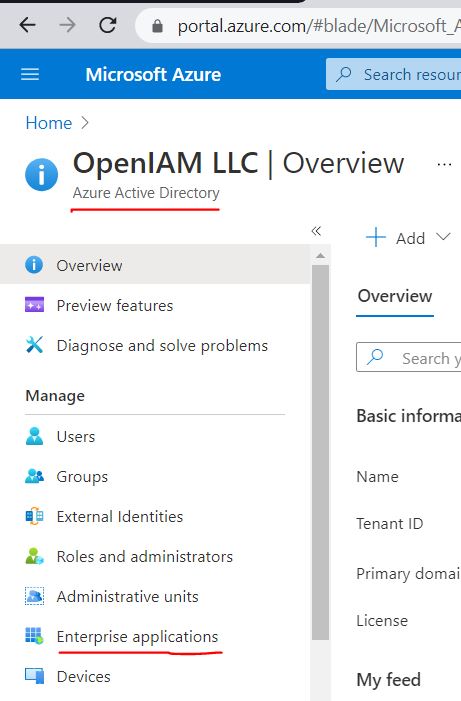Click the padlock icon in the address bar

[157, 26]
